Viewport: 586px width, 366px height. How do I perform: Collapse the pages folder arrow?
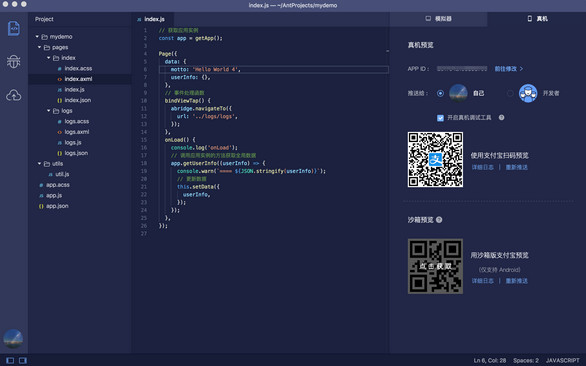point(39,47)
